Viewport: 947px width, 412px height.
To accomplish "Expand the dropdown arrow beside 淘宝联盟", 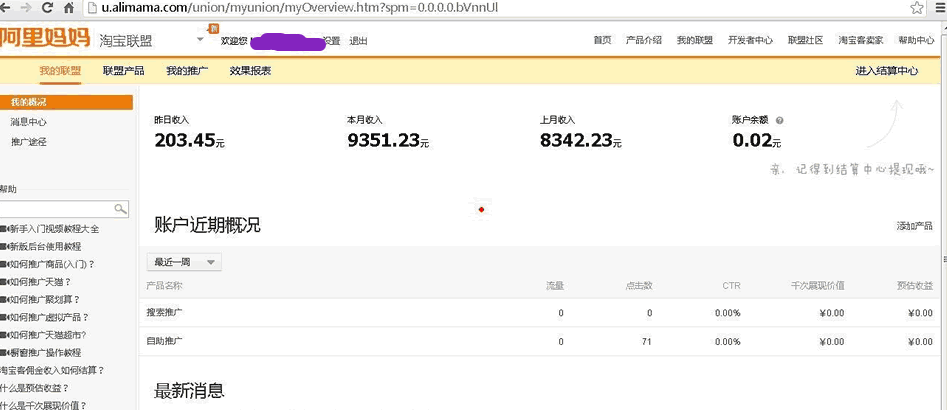I will coord(200,40).
